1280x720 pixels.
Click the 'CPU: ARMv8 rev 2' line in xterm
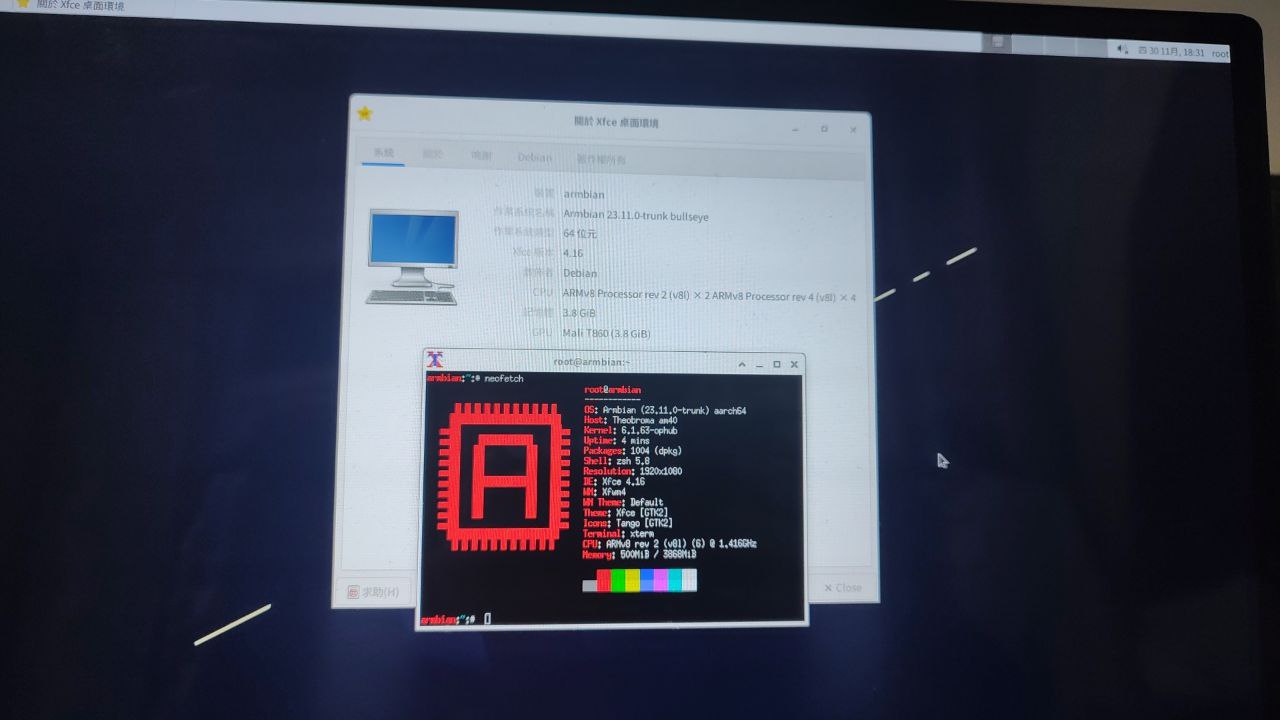(670, 544)
